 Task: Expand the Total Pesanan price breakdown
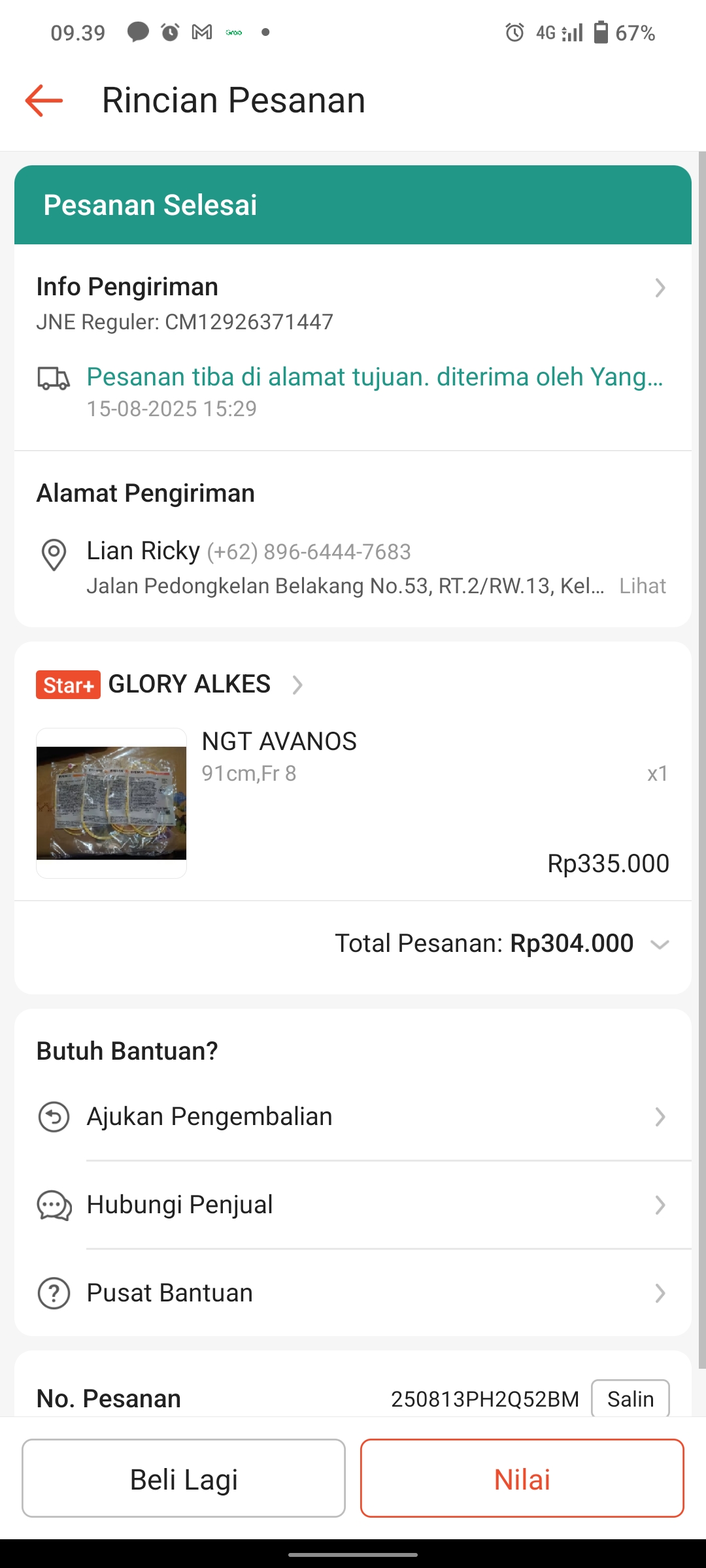[x=660, y=944]
